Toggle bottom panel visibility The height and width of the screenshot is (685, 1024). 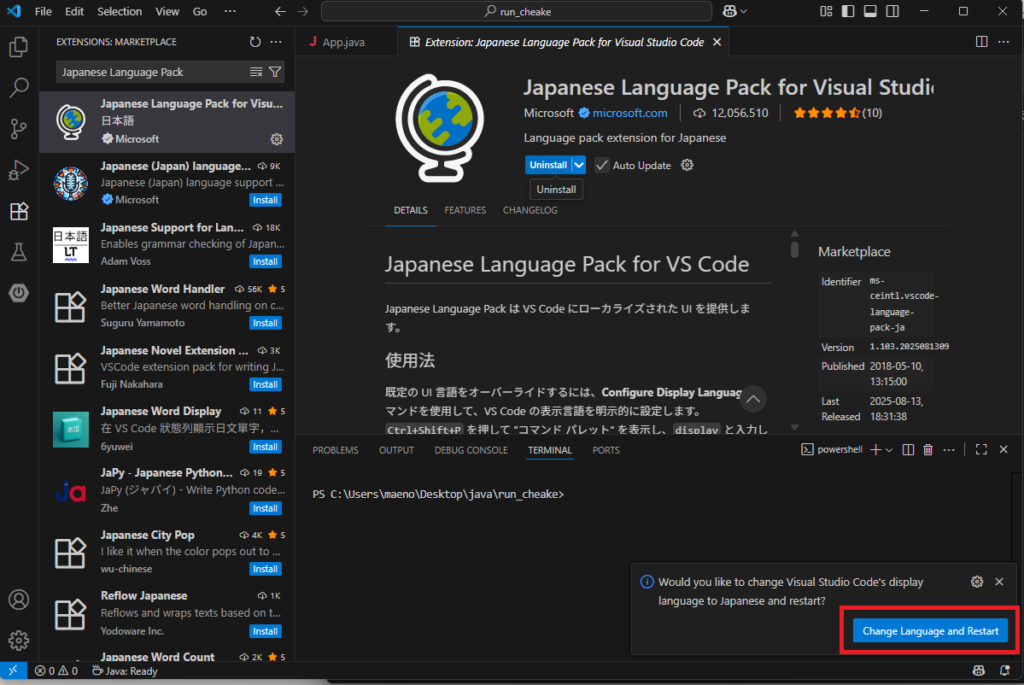click(871, 11)
